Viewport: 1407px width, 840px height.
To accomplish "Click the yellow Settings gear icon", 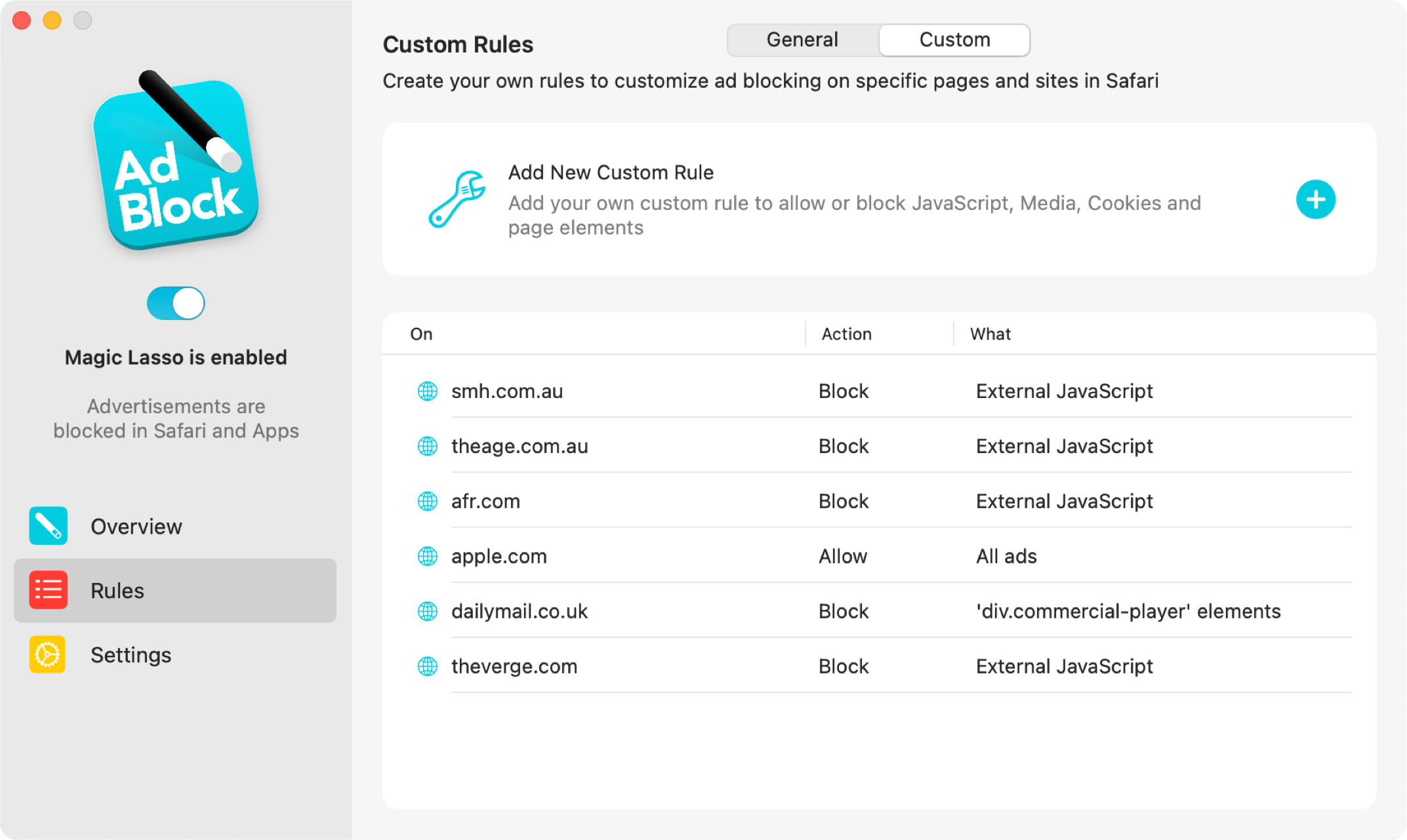I will click(x=48, y=654).
